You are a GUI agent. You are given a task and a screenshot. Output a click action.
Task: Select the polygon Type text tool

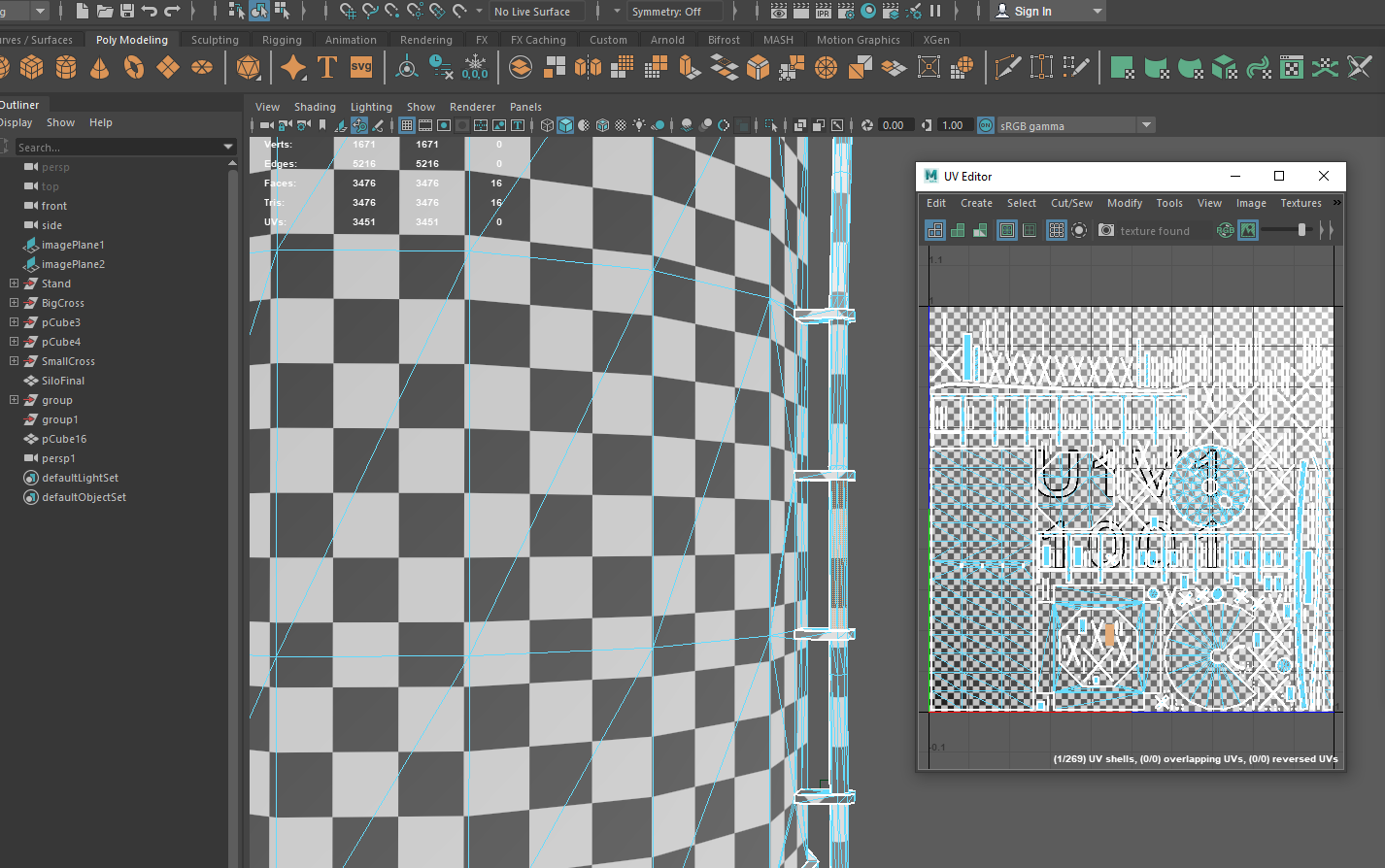click(327, 67)
